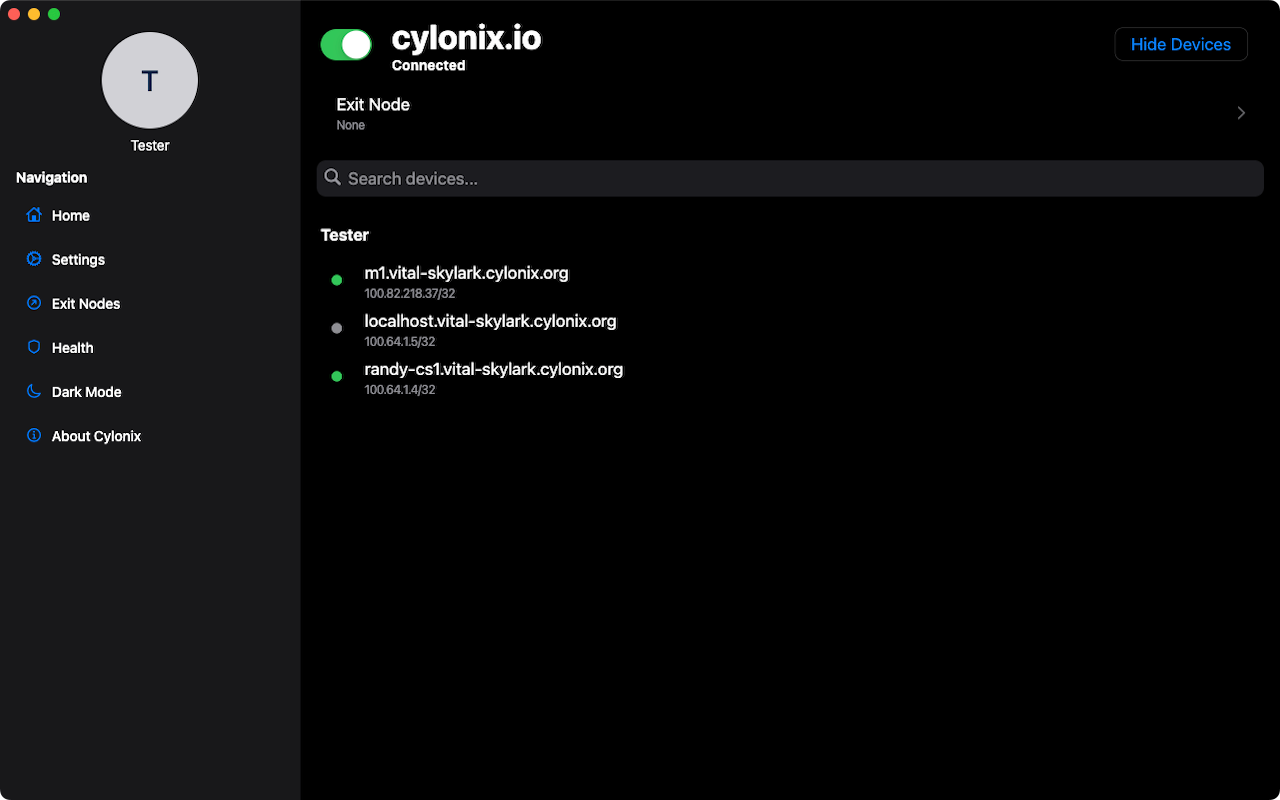Click IP address 100.82.218.37/32
This screenshot has height=800, width=1280.
point(409,294)
